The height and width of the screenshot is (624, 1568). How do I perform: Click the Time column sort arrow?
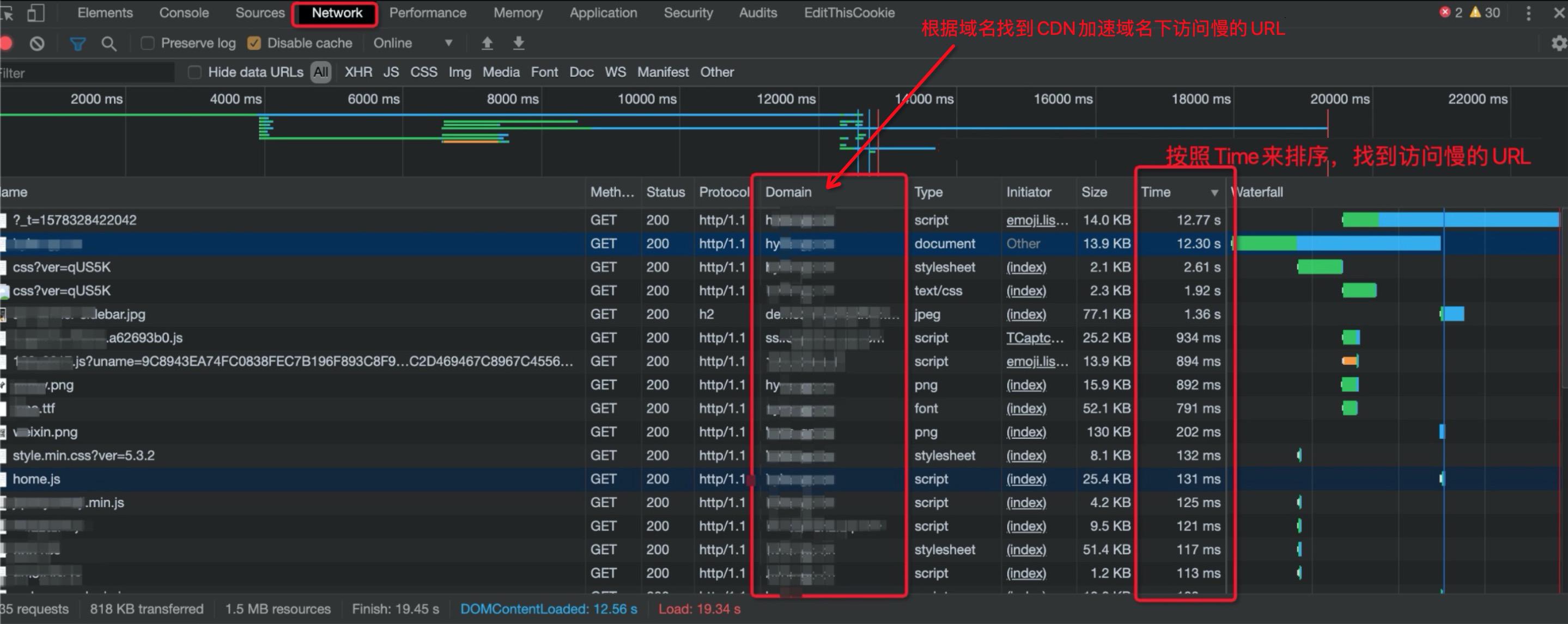click(x=1215, y=192)
